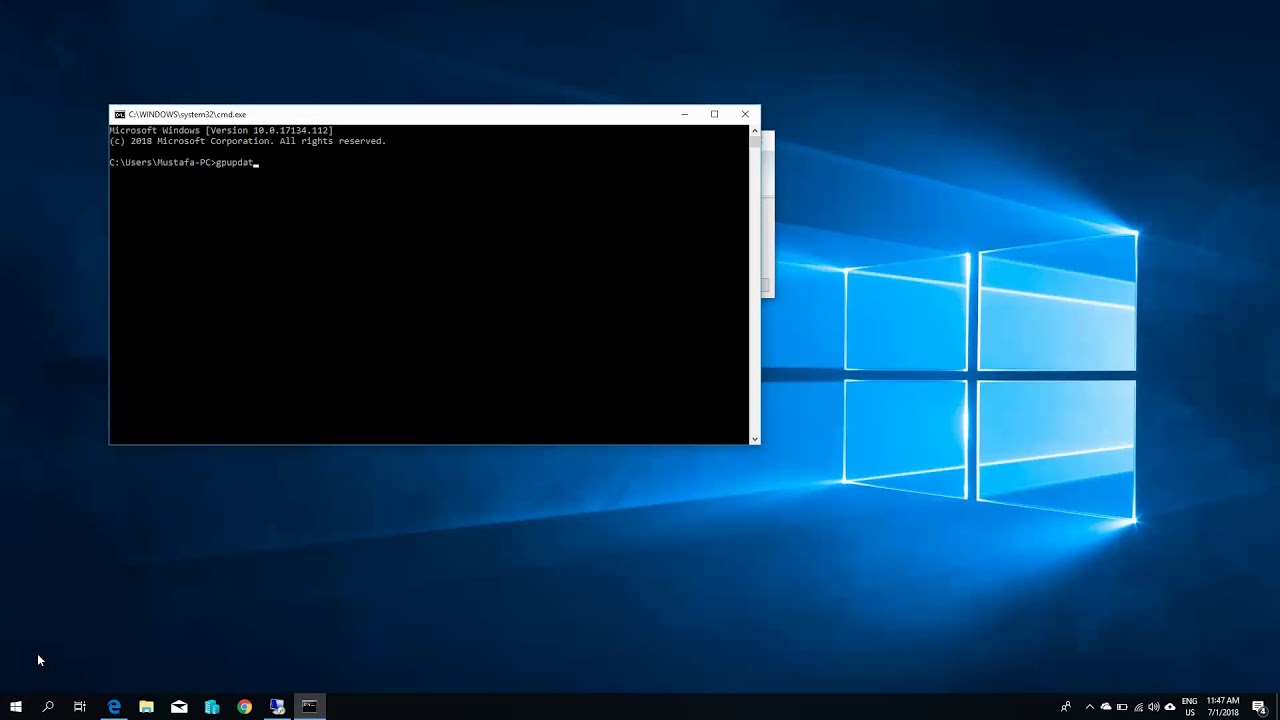Switch to the computer monitor app on taskbar
The height and width of the screenshot is (720, 1280).
coord(277,707)
